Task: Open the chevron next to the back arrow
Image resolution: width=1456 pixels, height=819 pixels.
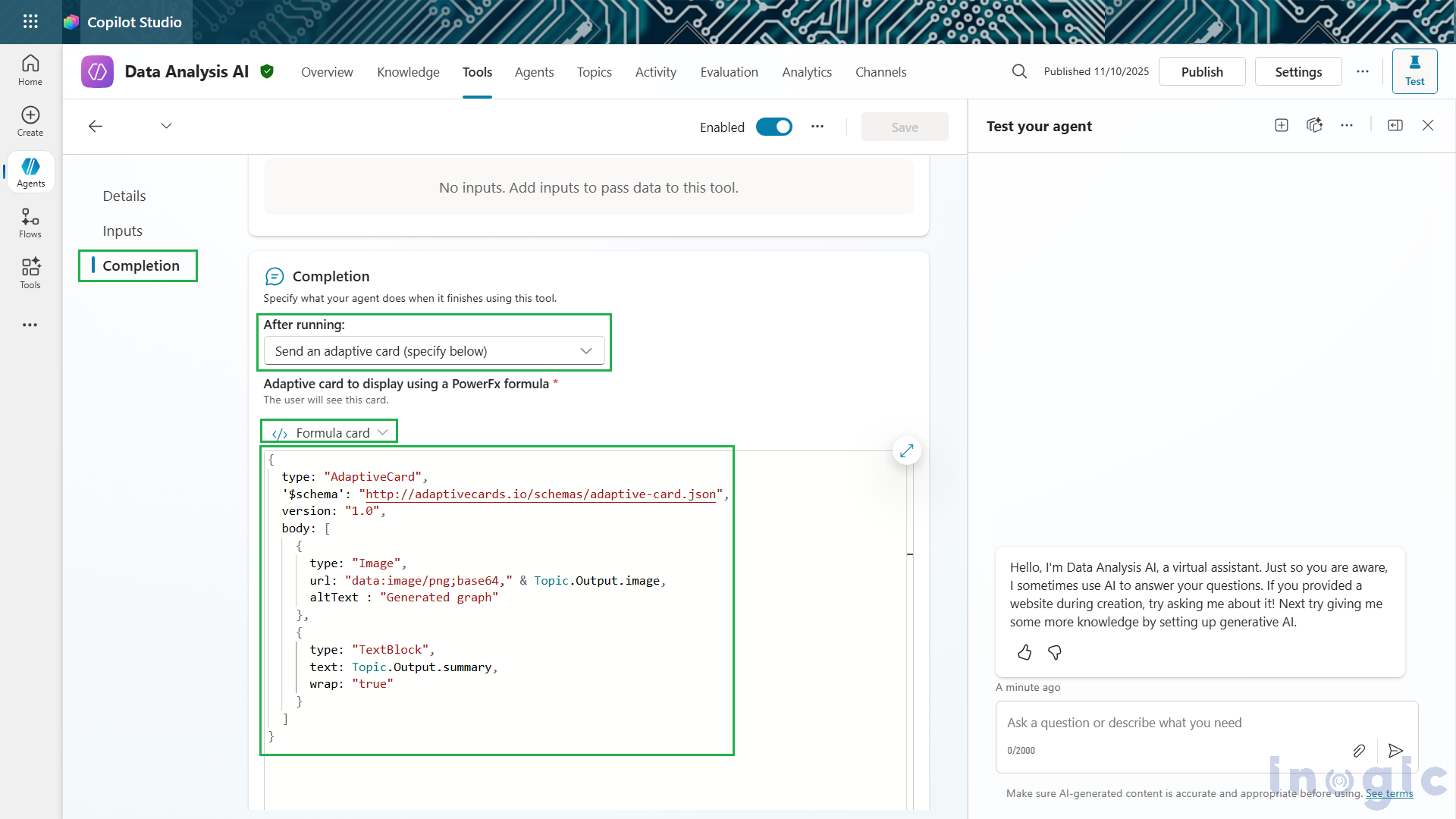Action: 166,126
